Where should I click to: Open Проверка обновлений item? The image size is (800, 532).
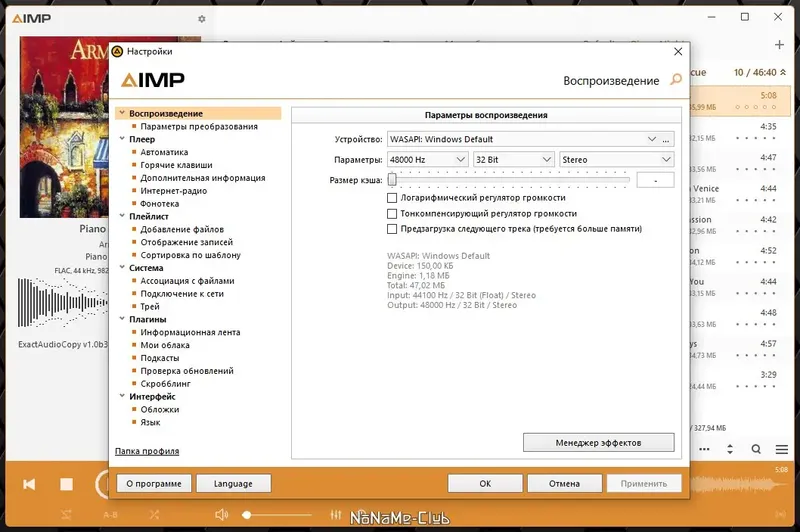coord(187,371)
